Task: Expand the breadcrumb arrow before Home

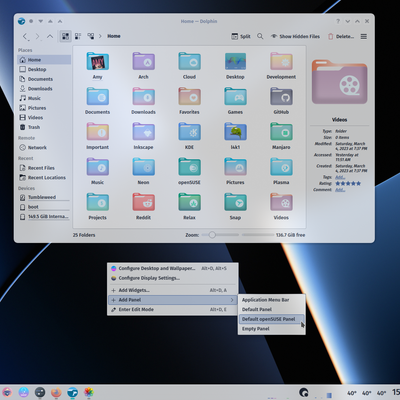Action: pos(100,36)
